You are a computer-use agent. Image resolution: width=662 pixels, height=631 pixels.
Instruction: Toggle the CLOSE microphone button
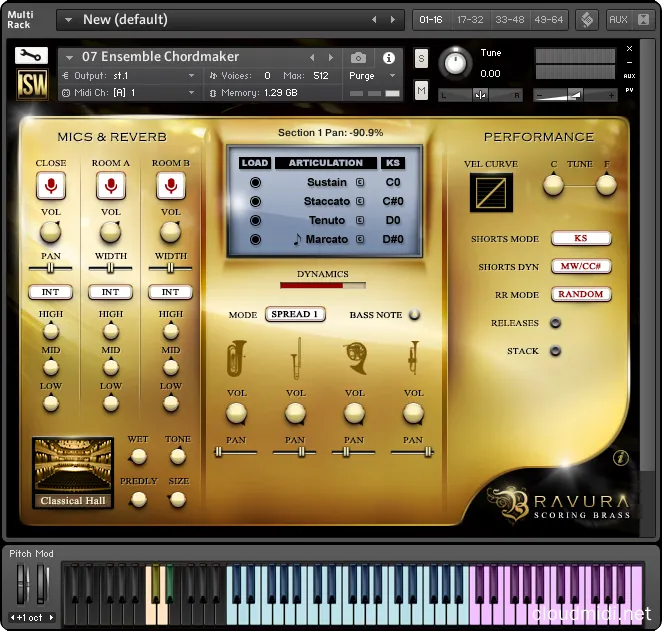(51, 185)
